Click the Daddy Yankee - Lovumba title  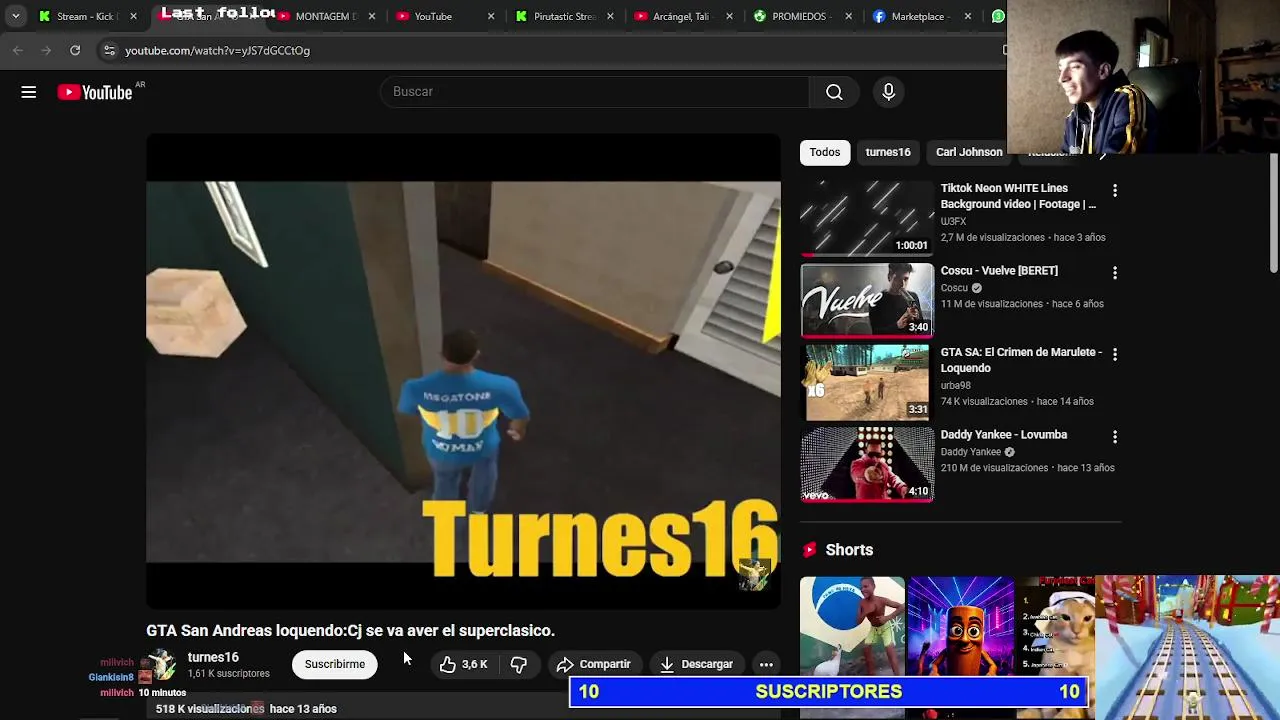click(x=1004, y=435)
